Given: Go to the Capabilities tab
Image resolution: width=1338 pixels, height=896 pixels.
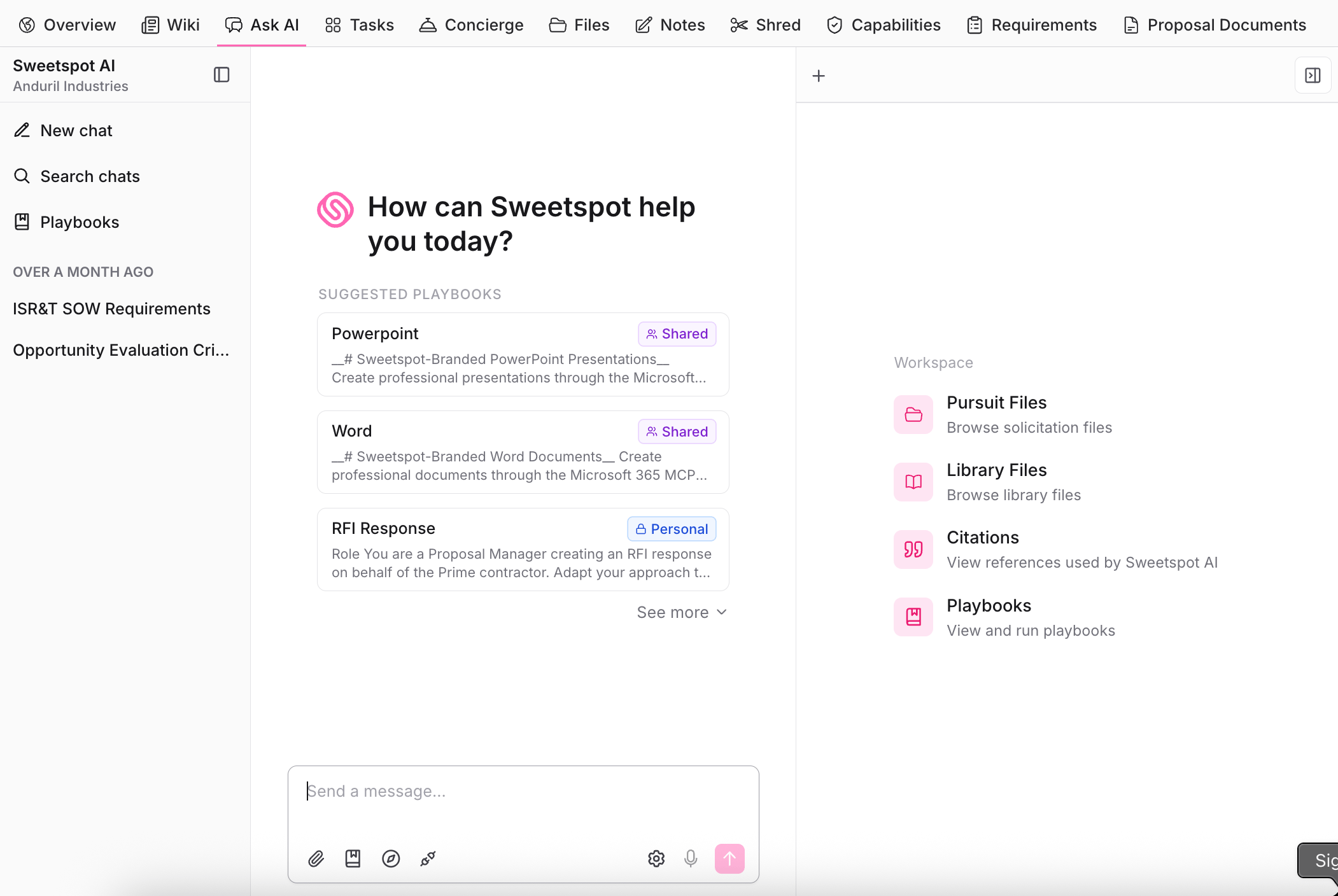Looking at the screenshot, I should pos(884,25).
